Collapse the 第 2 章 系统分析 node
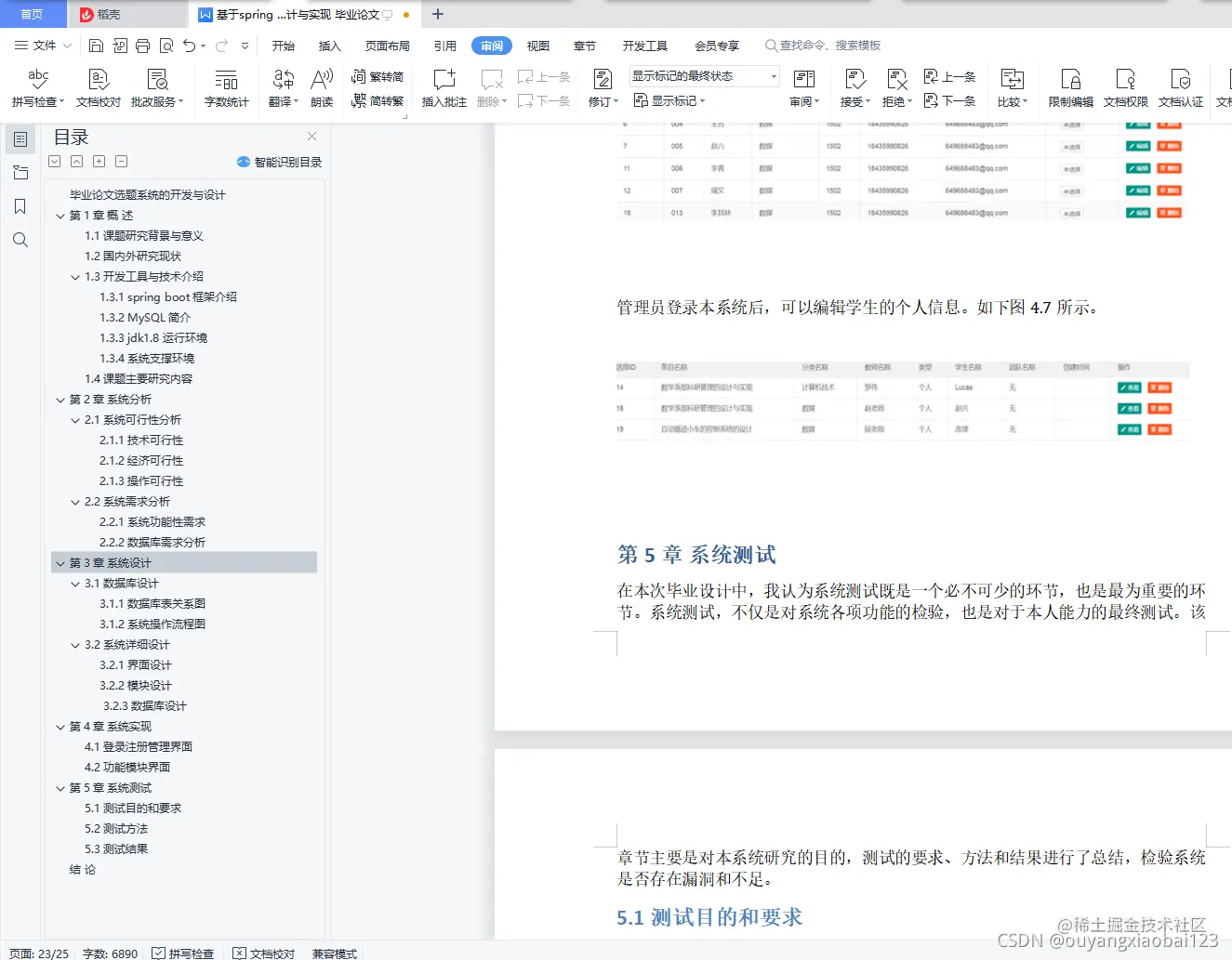The height and width of the screenshot is (960, 1232). click(60, 400)
